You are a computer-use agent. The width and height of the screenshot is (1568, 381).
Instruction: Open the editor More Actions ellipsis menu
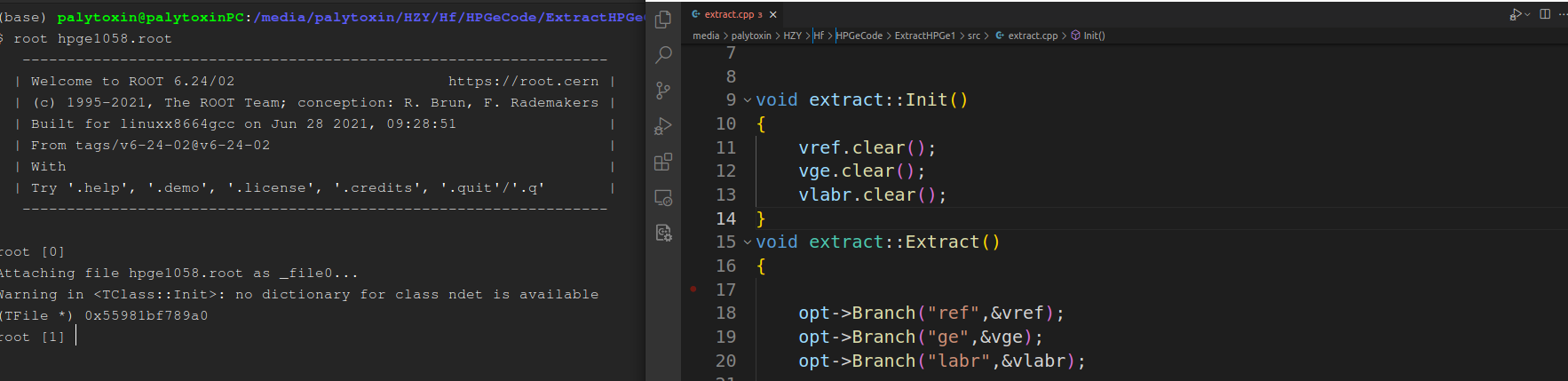[x=1562, y=14]
